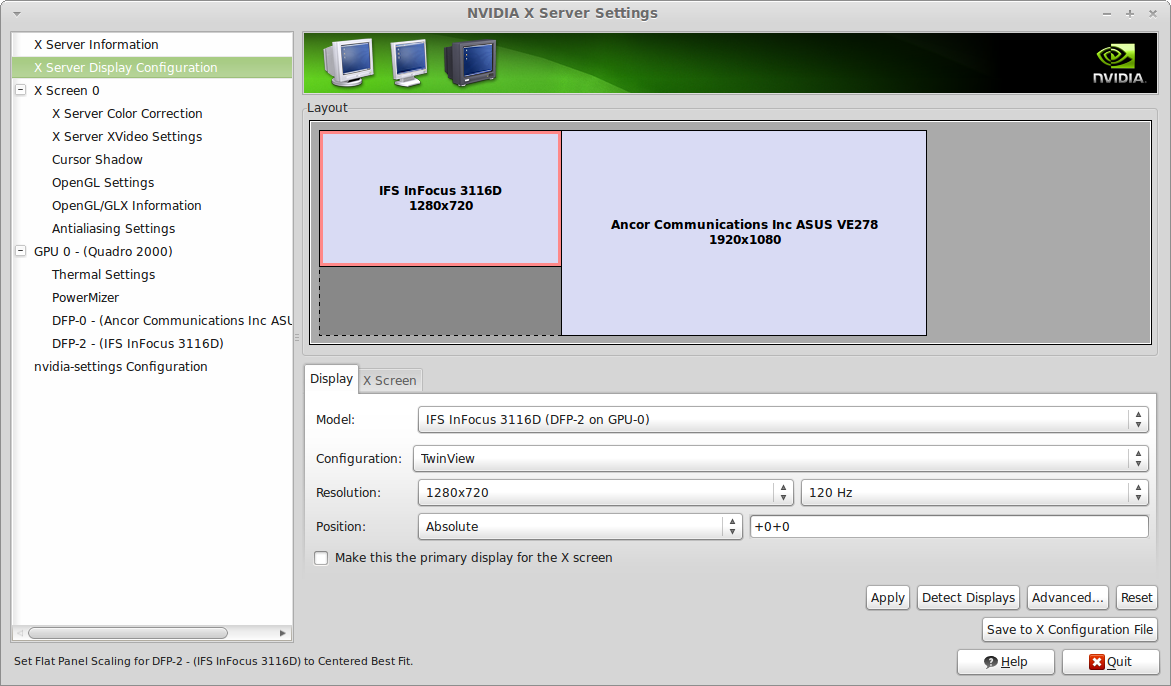Switch to the X Screen tab
1171x686 pixels.
pos(390,381)
